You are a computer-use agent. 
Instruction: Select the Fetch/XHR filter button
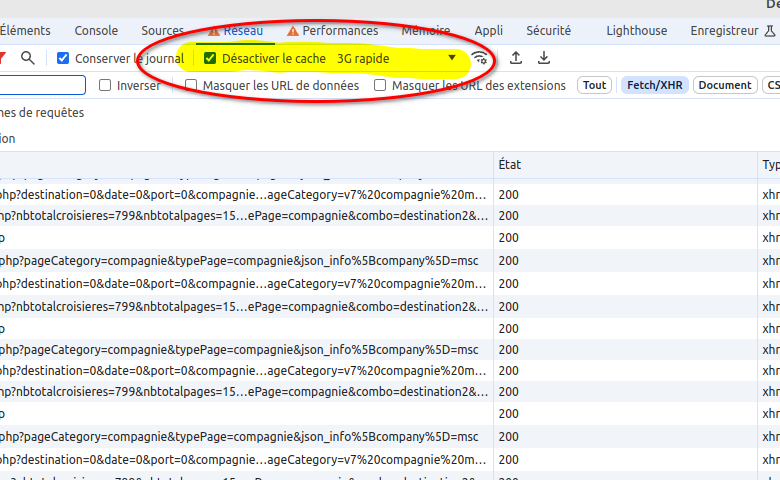653,86
